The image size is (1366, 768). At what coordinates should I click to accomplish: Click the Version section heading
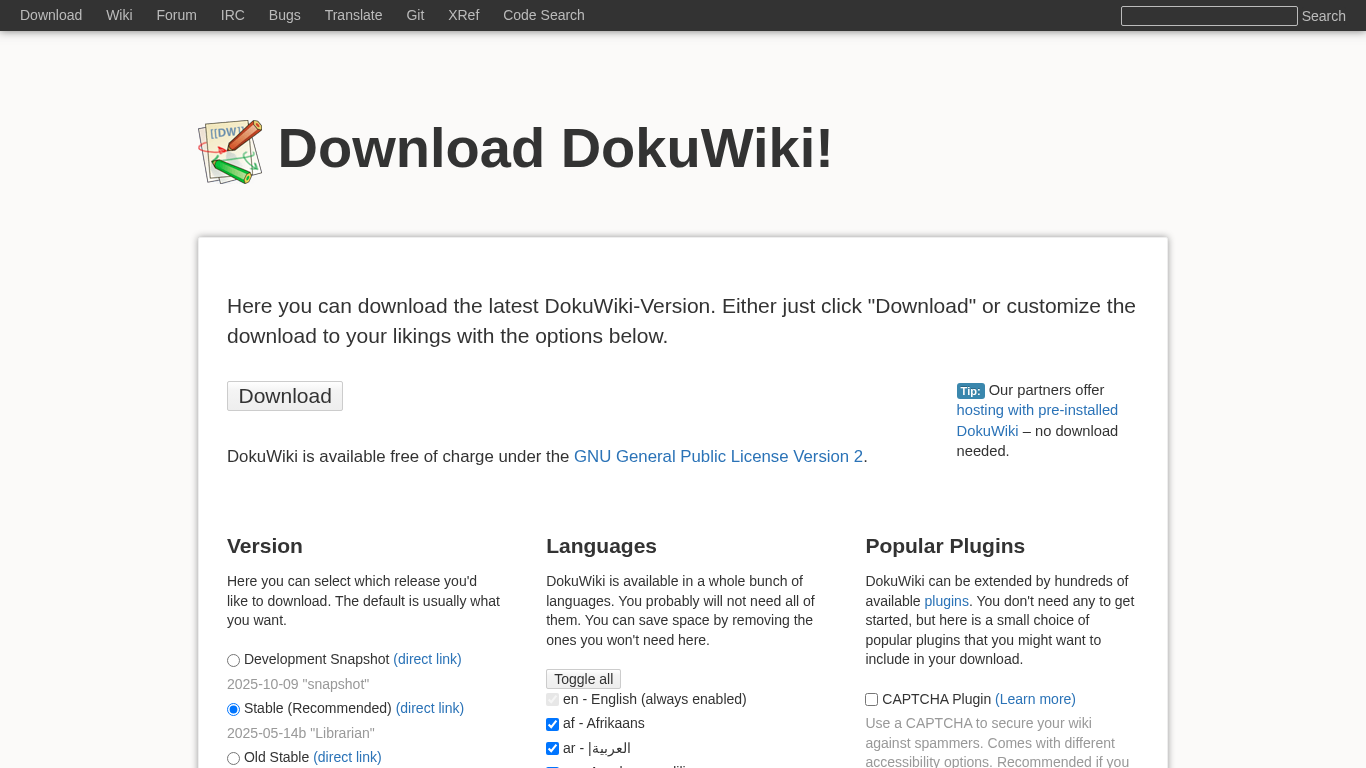click(x=265, y=546)
